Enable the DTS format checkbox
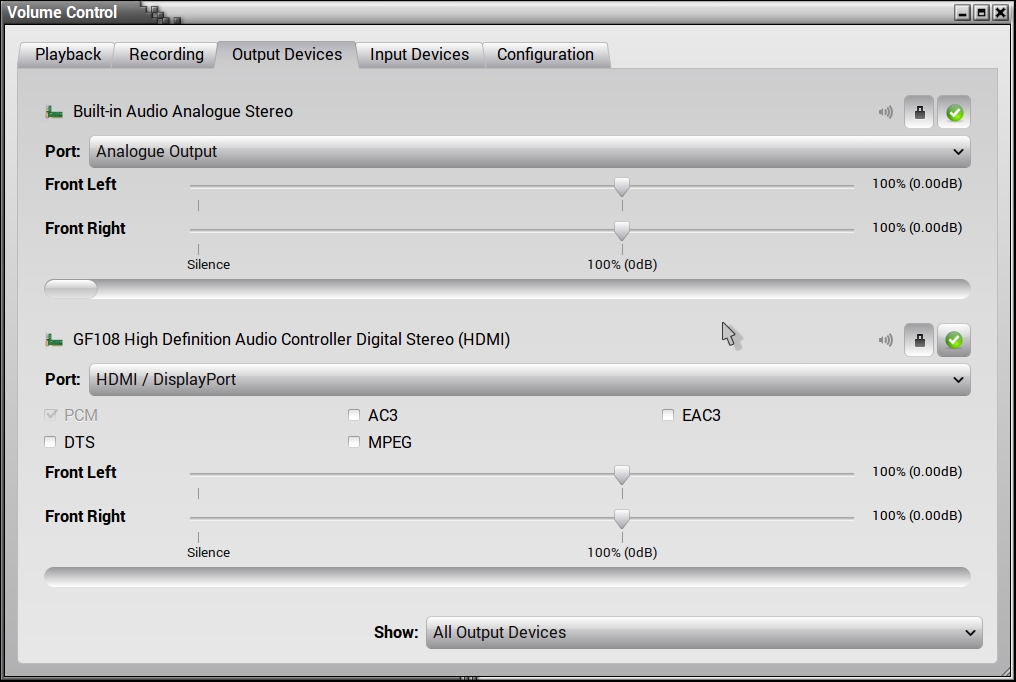The height and width of the screenshot is (682, 1016). coord(51,442)
